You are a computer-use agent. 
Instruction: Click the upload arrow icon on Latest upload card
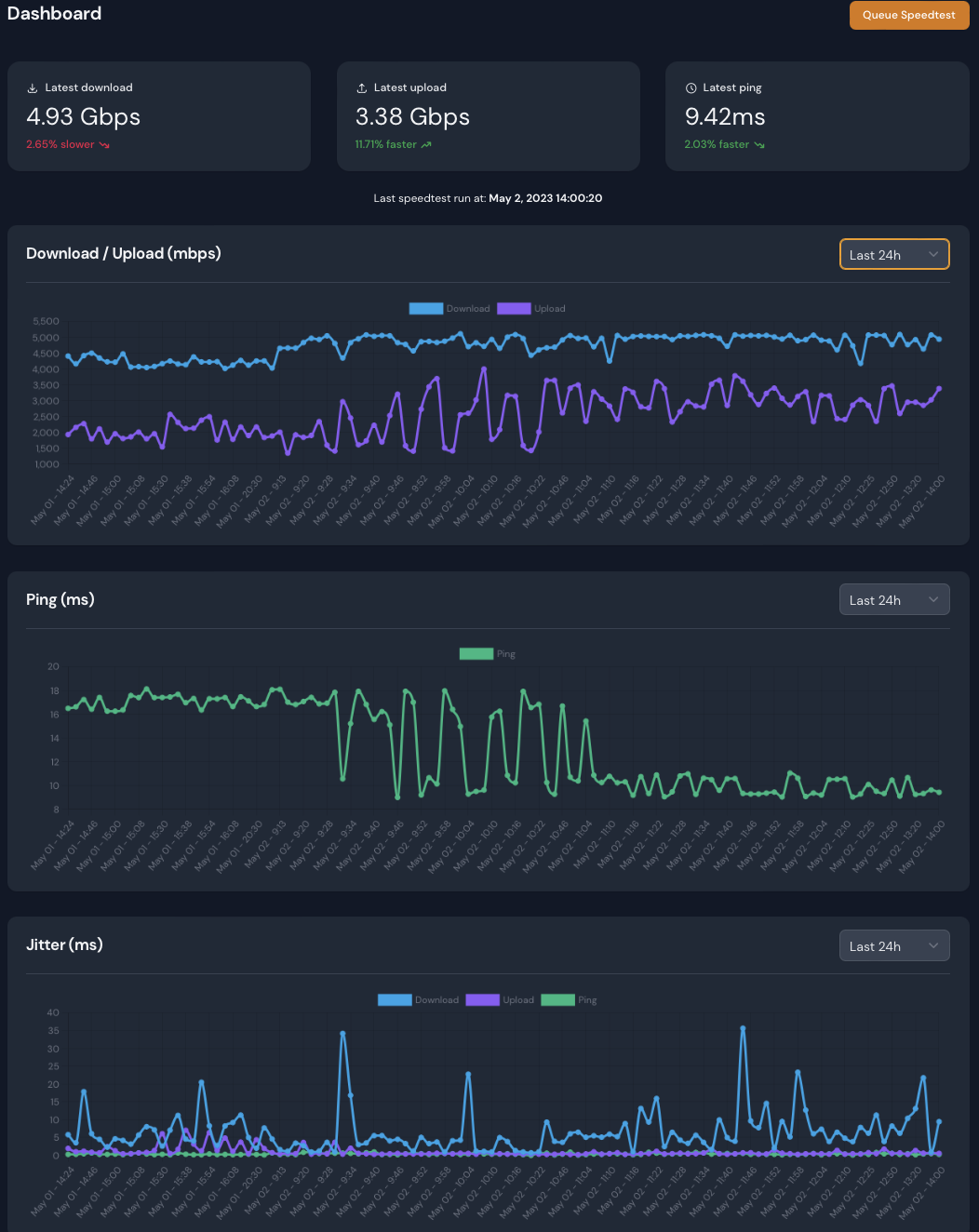(362, 87)
